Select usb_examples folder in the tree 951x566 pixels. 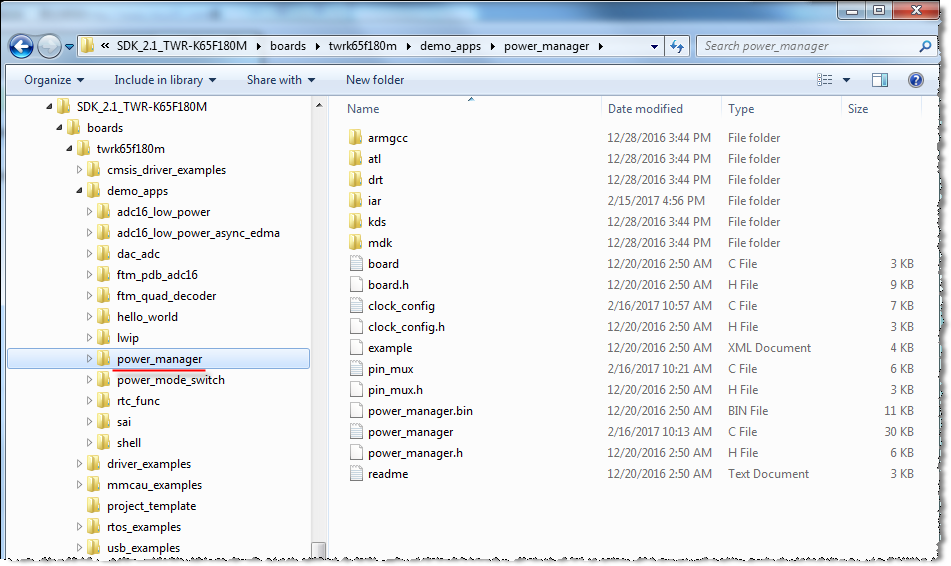coord(144,548)
